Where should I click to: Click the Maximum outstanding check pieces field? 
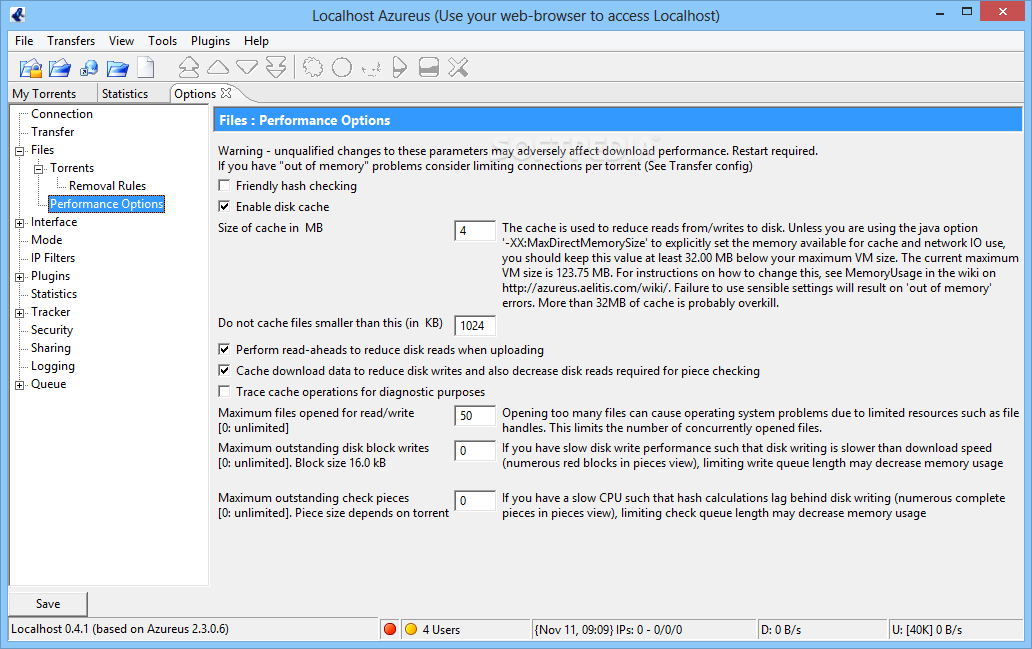click(x=475, y=500)
